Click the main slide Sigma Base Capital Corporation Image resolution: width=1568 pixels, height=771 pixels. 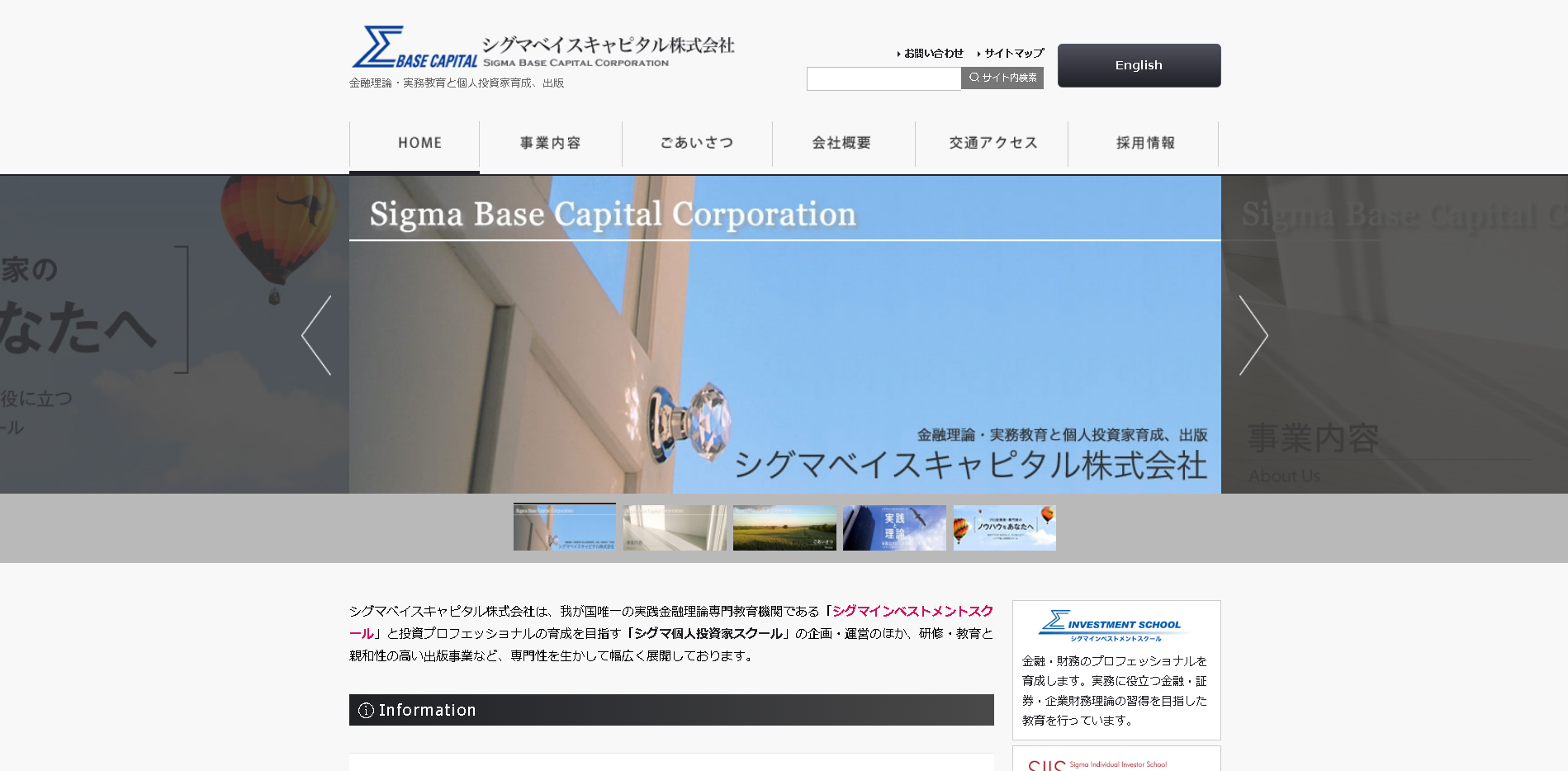pyautogui.click(x=784, y=334)
